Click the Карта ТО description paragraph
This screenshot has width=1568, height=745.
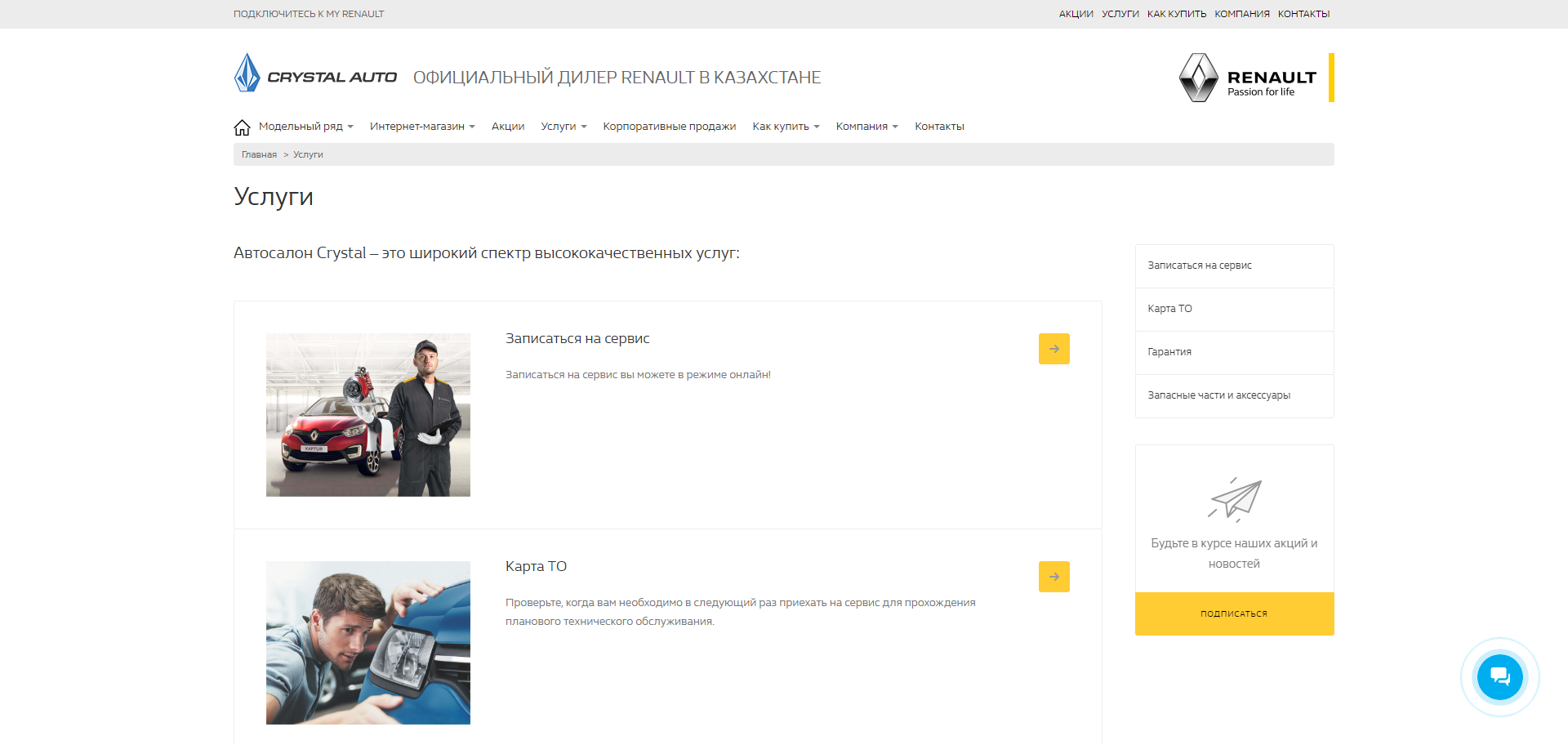pos(741,612)
